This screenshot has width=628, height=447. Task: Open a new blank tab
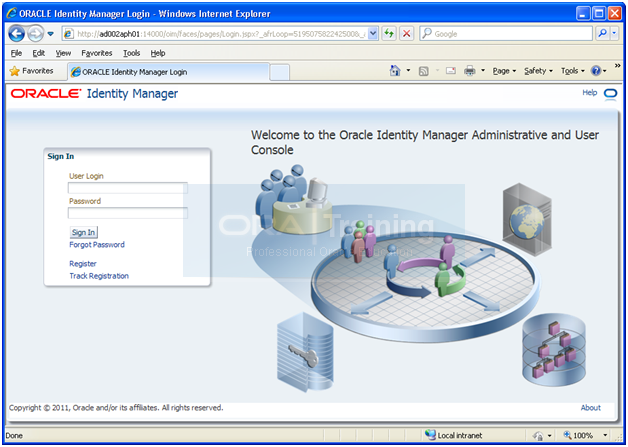click(x=280, y=72)
